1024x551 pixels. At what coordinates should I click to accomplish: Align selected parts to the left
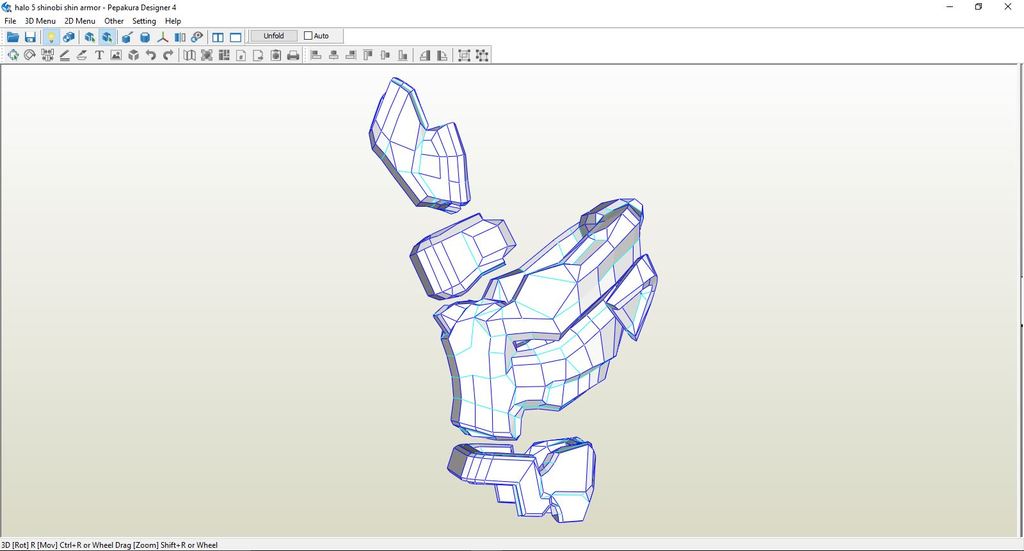tap(316, 55)
